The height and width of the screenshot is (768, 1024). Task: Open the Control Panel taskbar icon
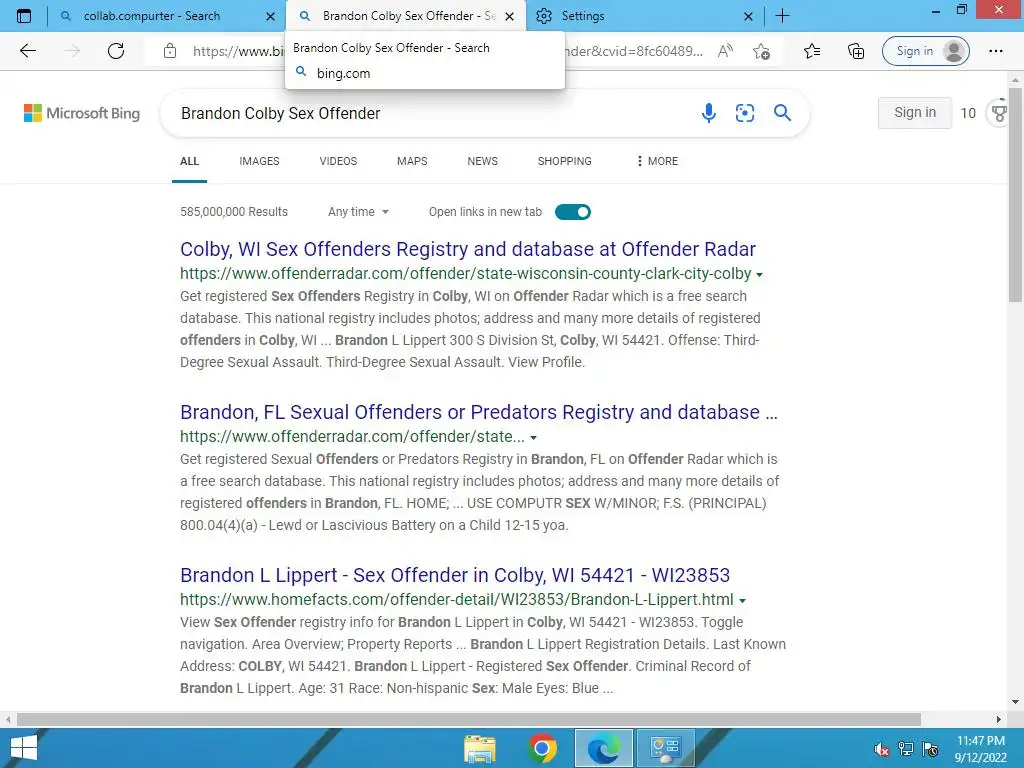tap(665, 748)
